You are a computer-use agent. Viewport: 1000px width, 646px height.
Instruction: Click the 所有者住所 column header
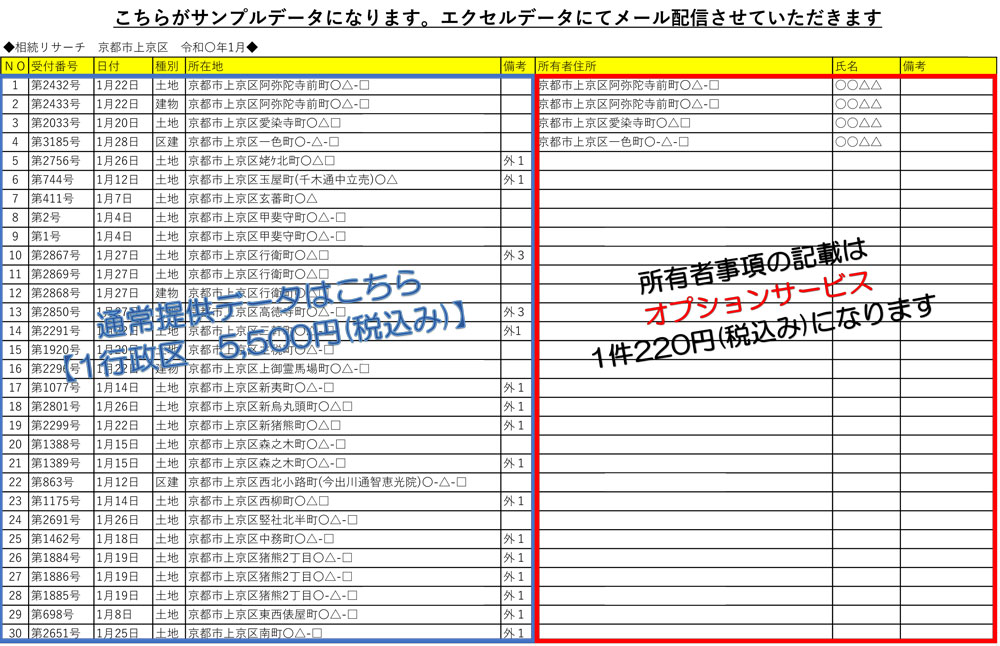pos(684,66)
